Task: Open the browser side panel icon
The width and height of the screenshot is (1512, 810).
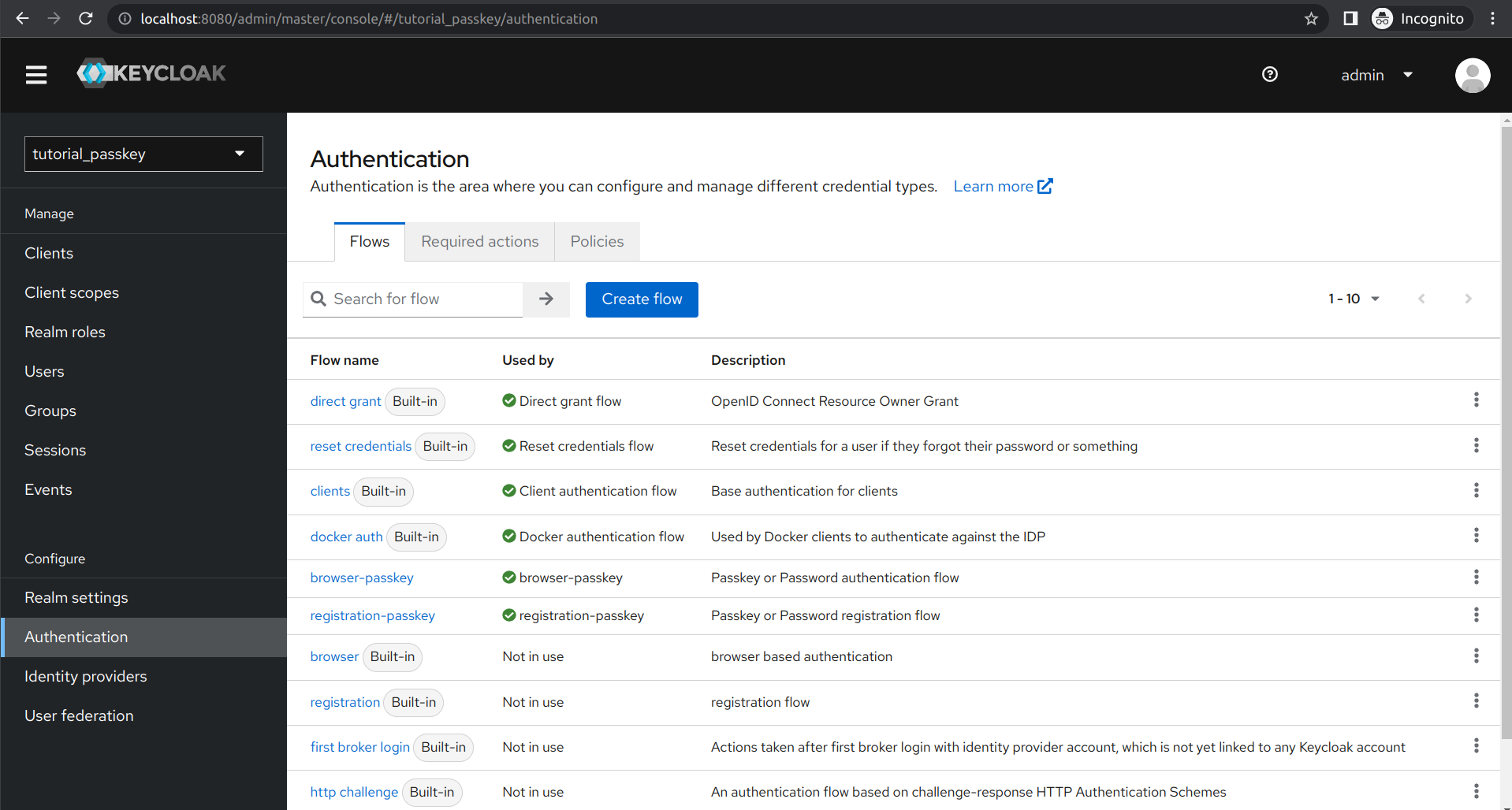Action: click(x=1350, y=18)
